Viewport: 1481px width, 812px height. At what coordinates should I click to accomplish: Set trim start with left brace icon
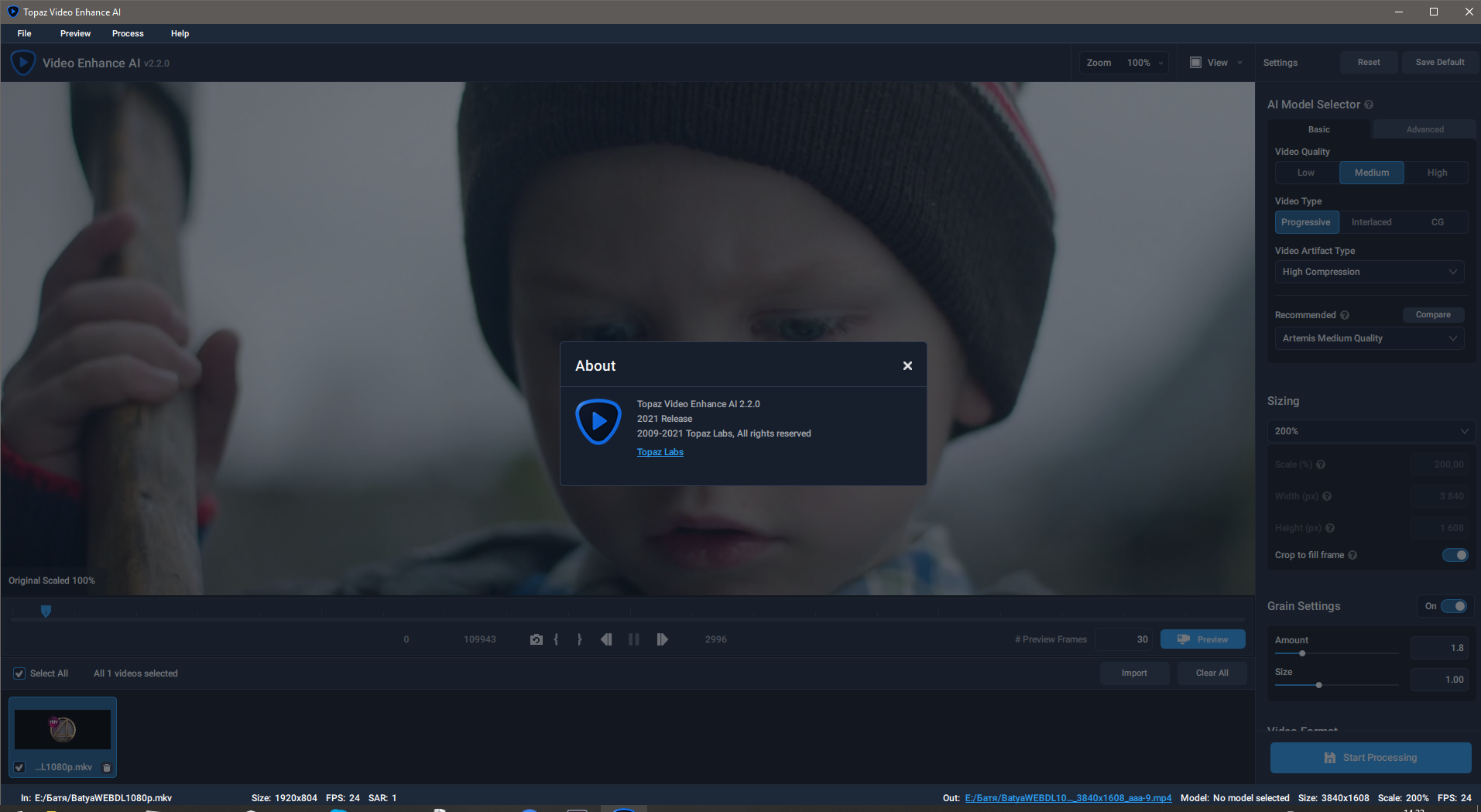point(556,639)
